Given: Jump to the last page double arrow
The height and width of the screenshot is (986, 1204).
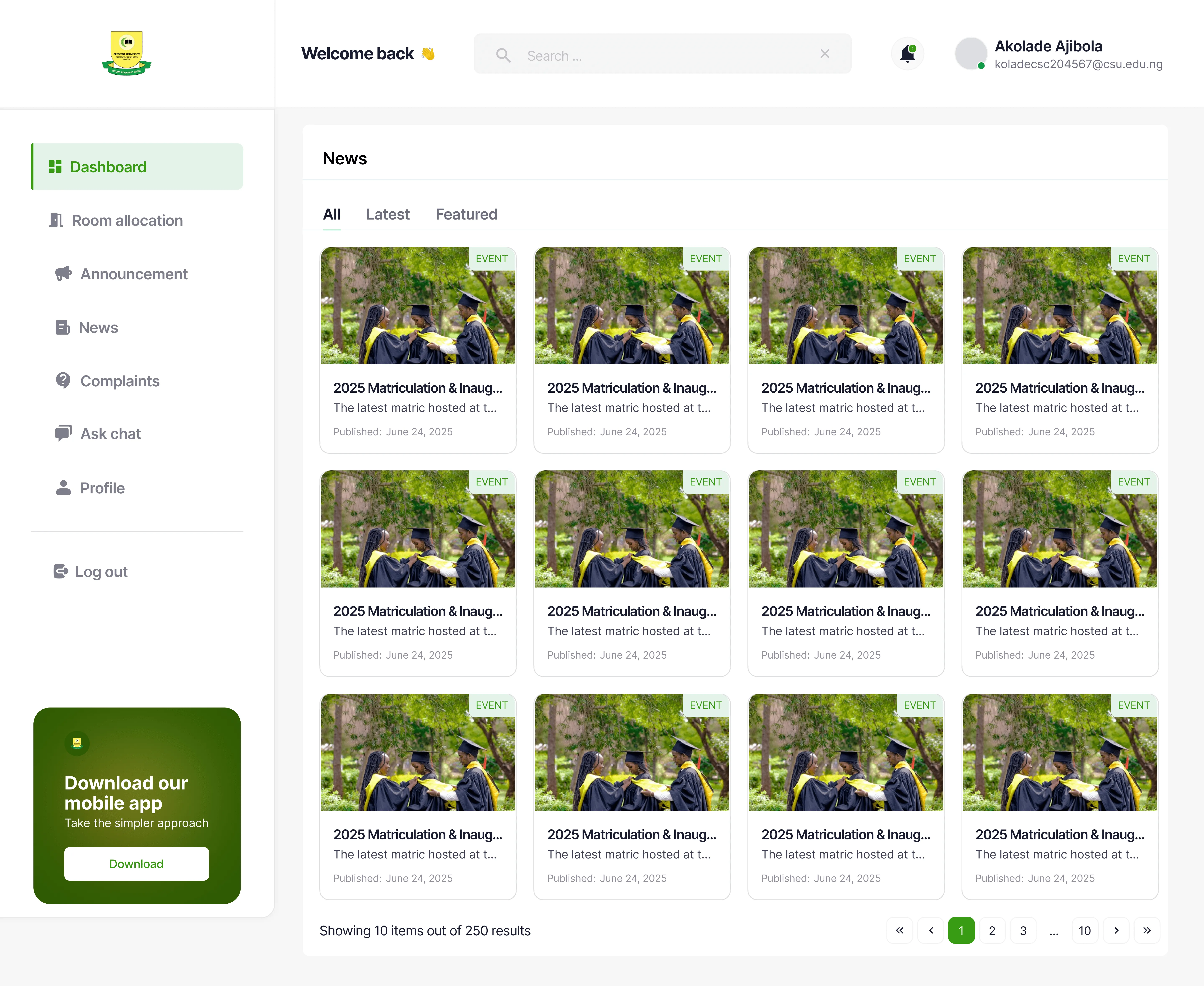Looking at the screenshot, I should (1147, 930).
